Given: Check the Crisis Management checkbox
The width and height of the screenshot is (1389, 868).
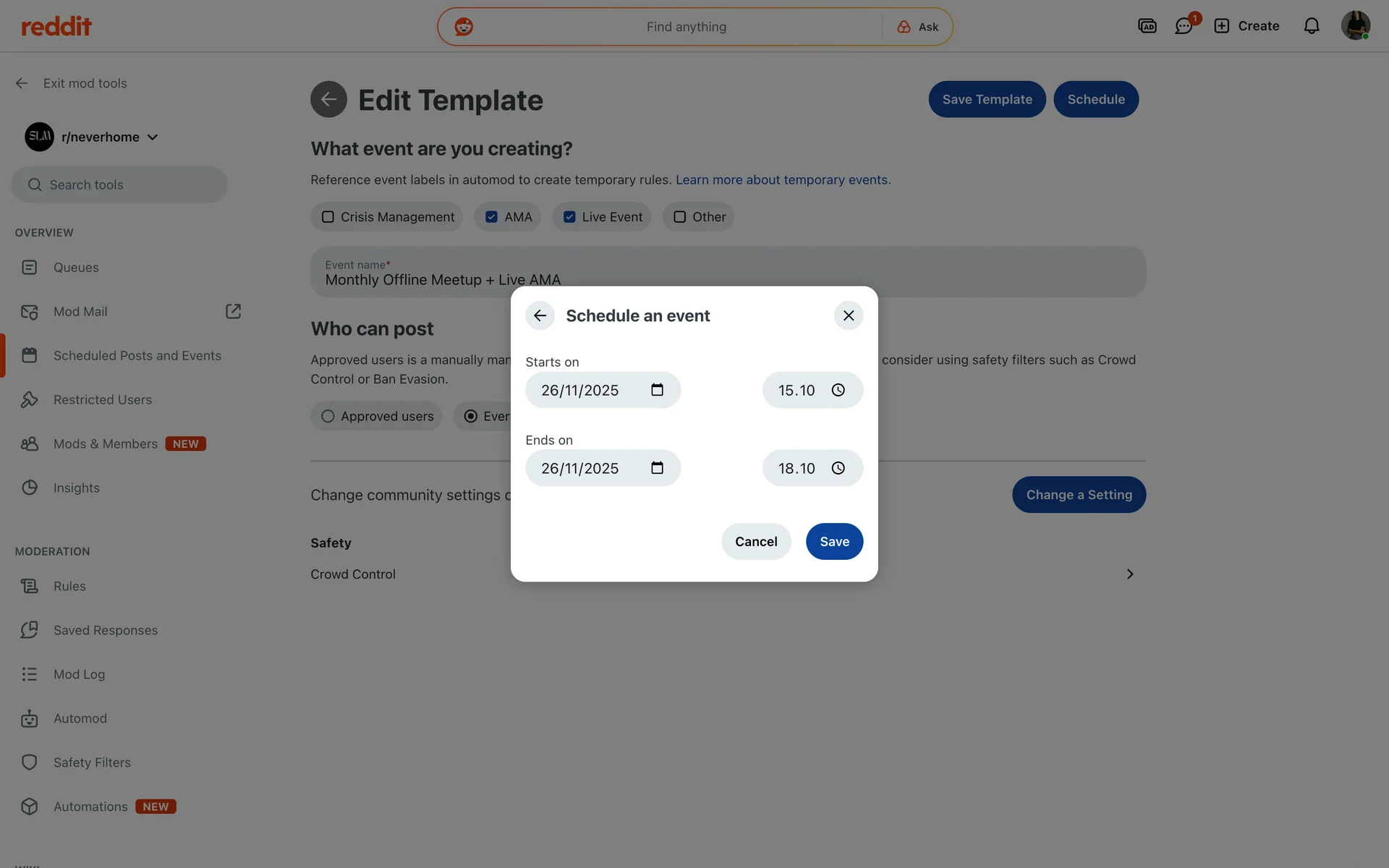Looking at the screenshot, I should tap(328, 217).
